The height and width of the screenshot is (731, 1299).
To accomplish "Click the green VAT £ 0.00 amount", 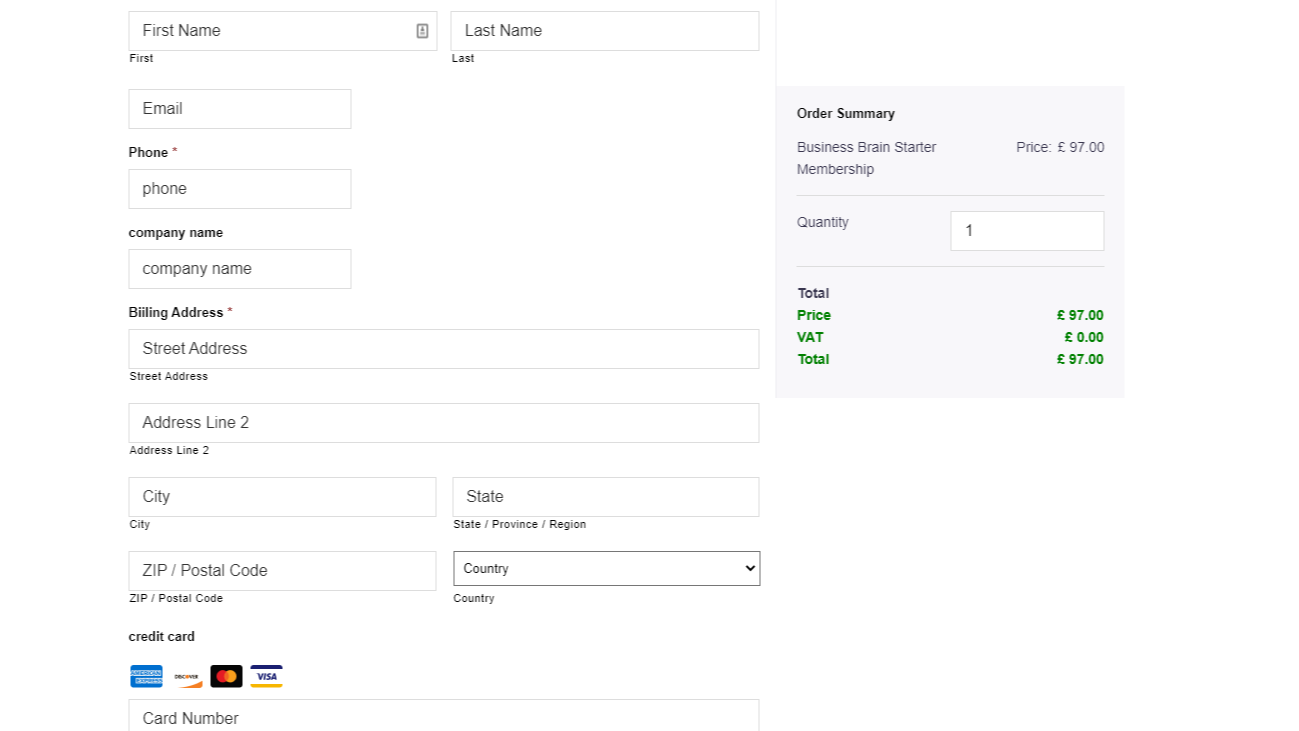I will coord(1084,337).
